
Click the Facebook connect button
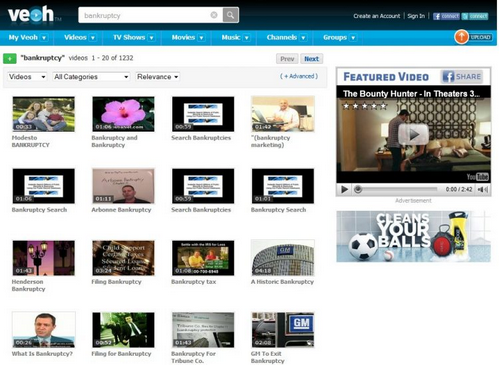coord(446,16)
